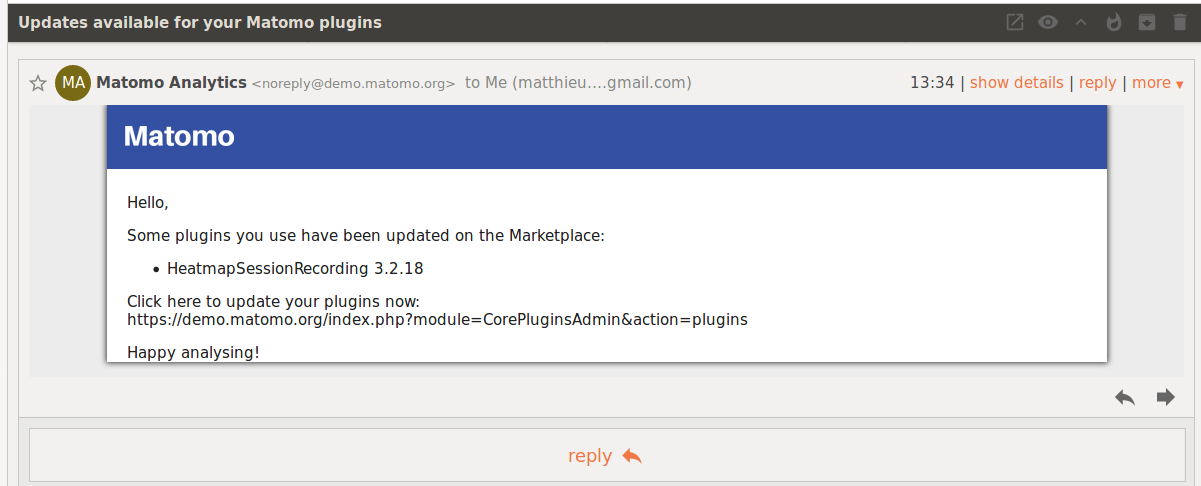Delete the message using the trash icon
Screen dimensions: 1201x486
tap(1180, 22)
